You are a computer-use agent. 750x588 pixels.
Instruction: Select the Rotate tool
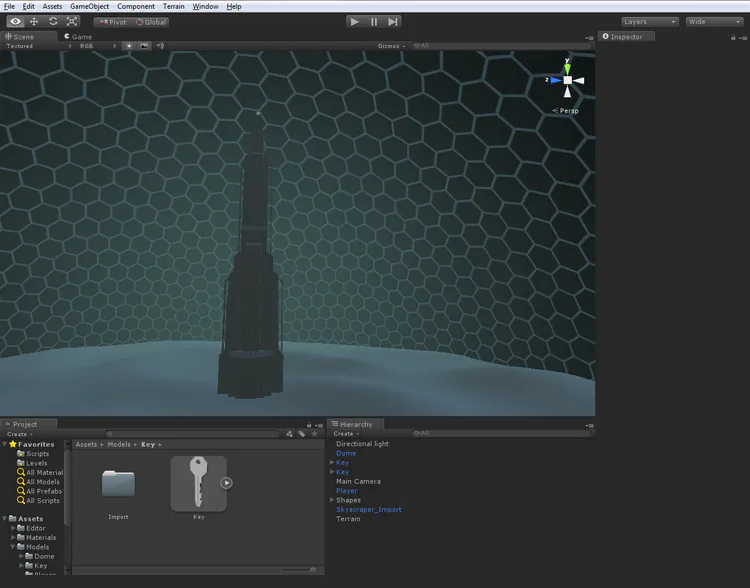(x=53, y=21)
